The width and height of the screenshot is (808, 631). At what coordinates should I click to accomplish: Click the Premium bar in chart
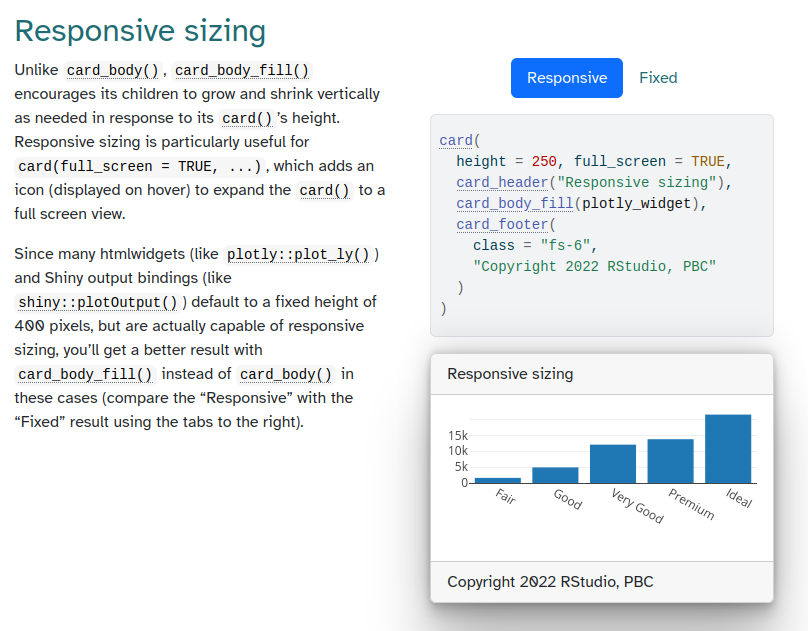click(x=670, y=461)
